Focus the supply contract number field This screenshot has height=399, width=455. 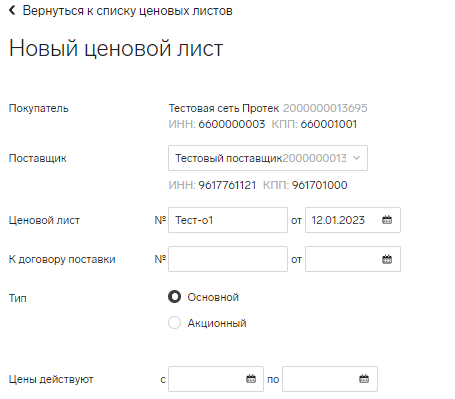[x=228, y=259]
